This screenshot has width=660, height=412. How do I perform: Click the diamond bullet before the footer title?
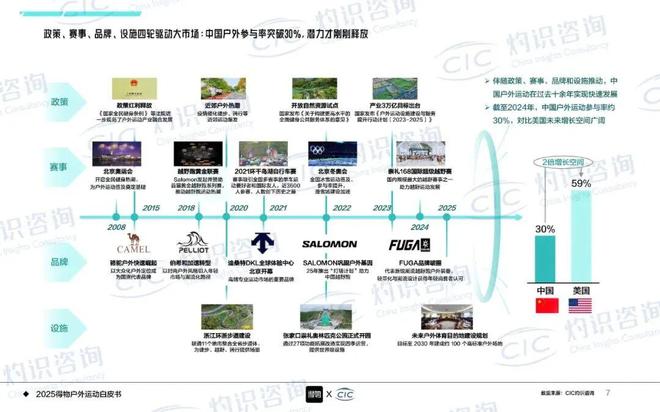[26, 394]
